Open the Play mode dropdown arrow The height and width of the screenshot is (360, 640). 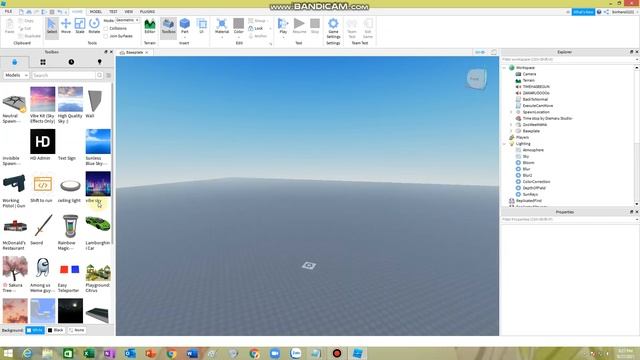coord(283,38)
